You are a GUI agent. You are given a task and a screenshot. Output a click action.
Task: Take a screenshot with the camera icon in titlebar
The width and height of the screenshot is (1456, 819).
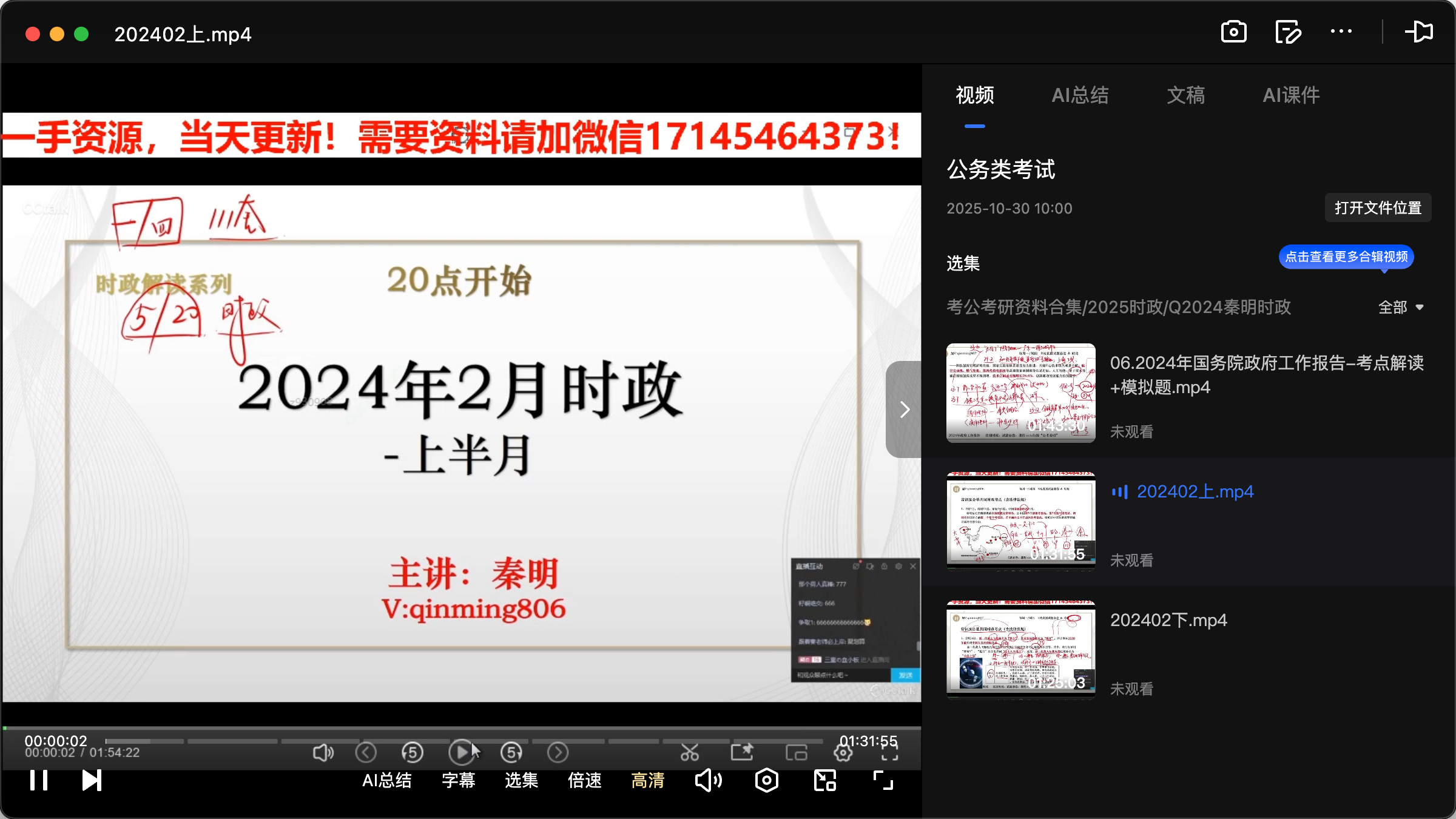(1233, 32)
